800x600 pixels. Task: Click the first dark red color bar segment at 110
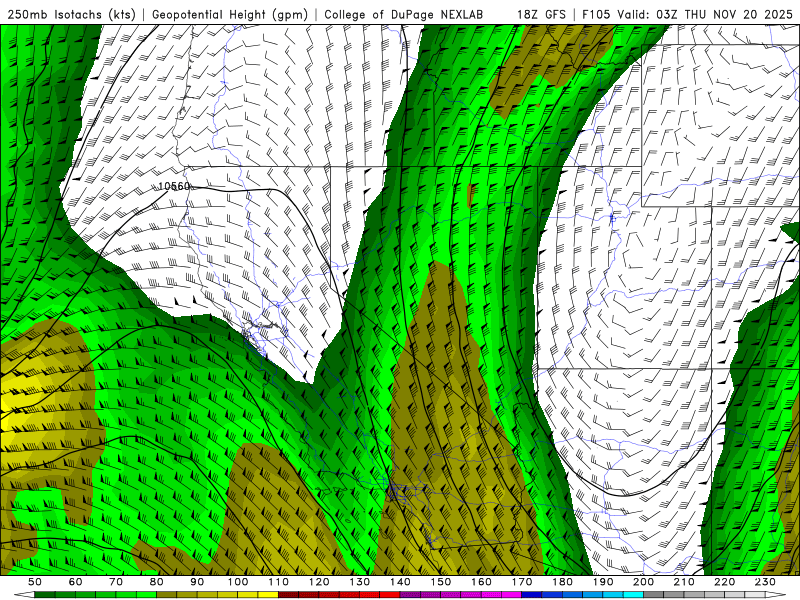(289, 595)
